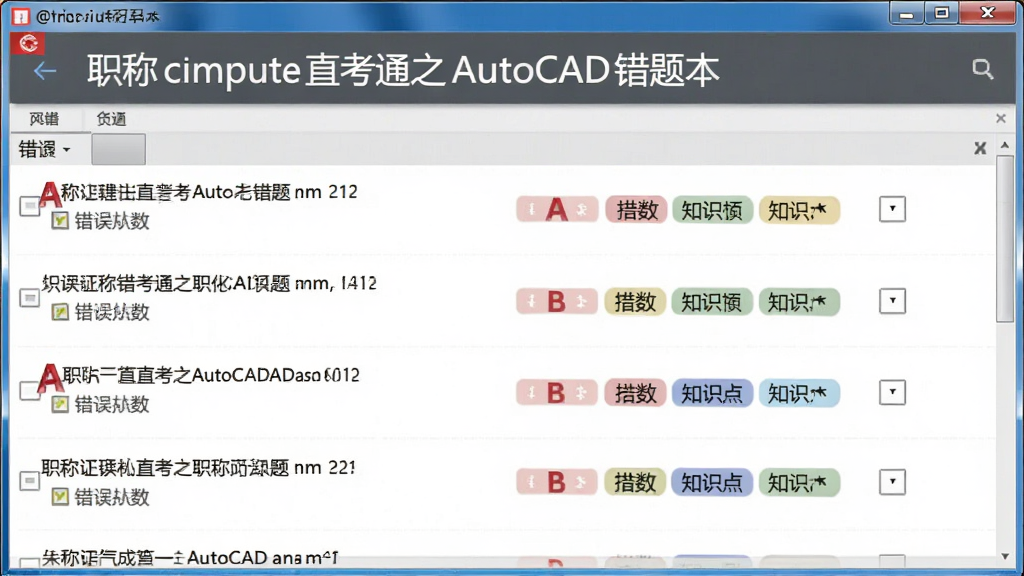The image size is (1024, 576).
Task: Switch to the first tab 风错
Action: [44, 119]
